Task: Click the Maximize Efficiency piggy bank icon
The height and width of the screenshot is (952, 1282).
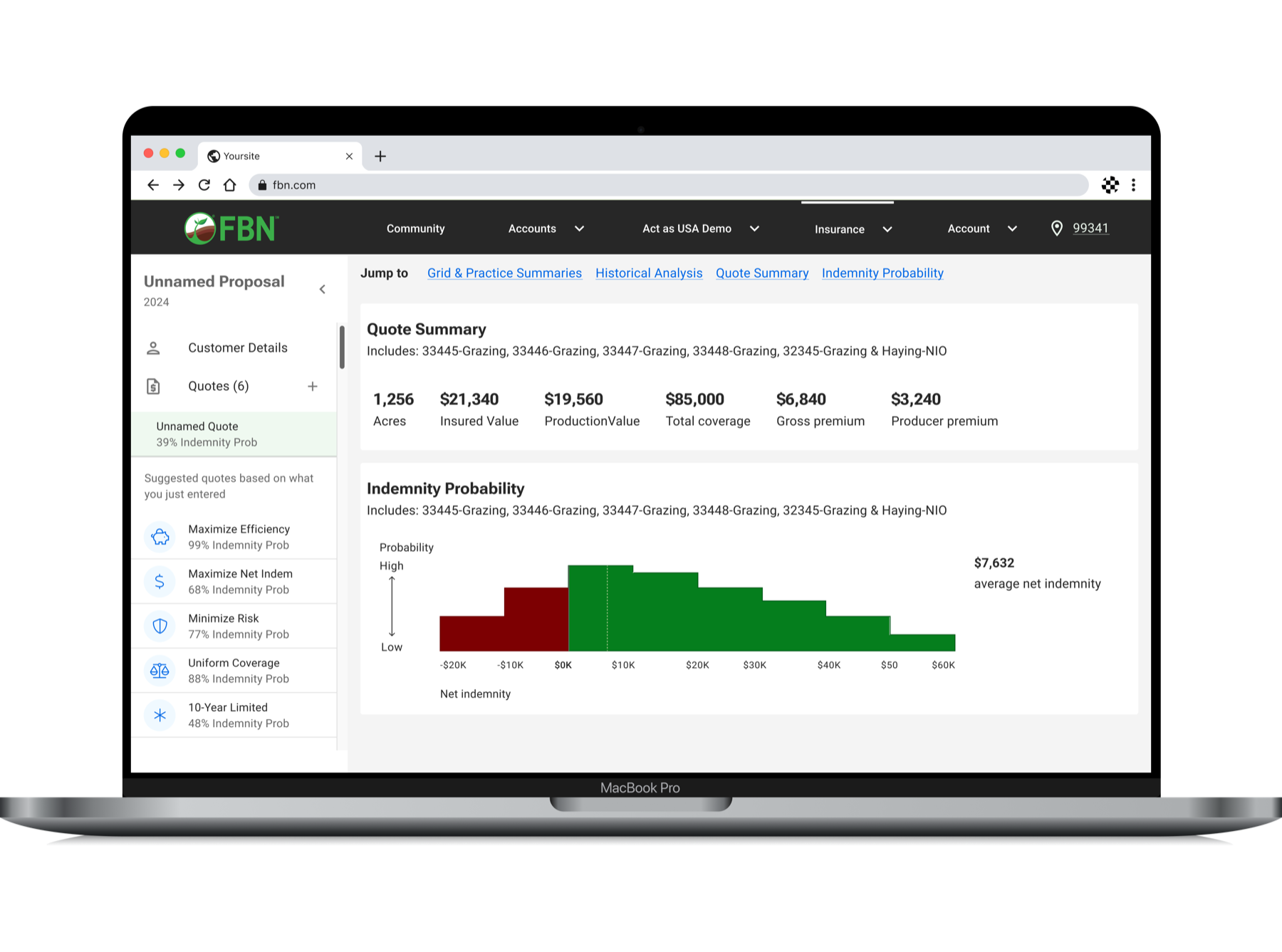Action: pos(160,537)
